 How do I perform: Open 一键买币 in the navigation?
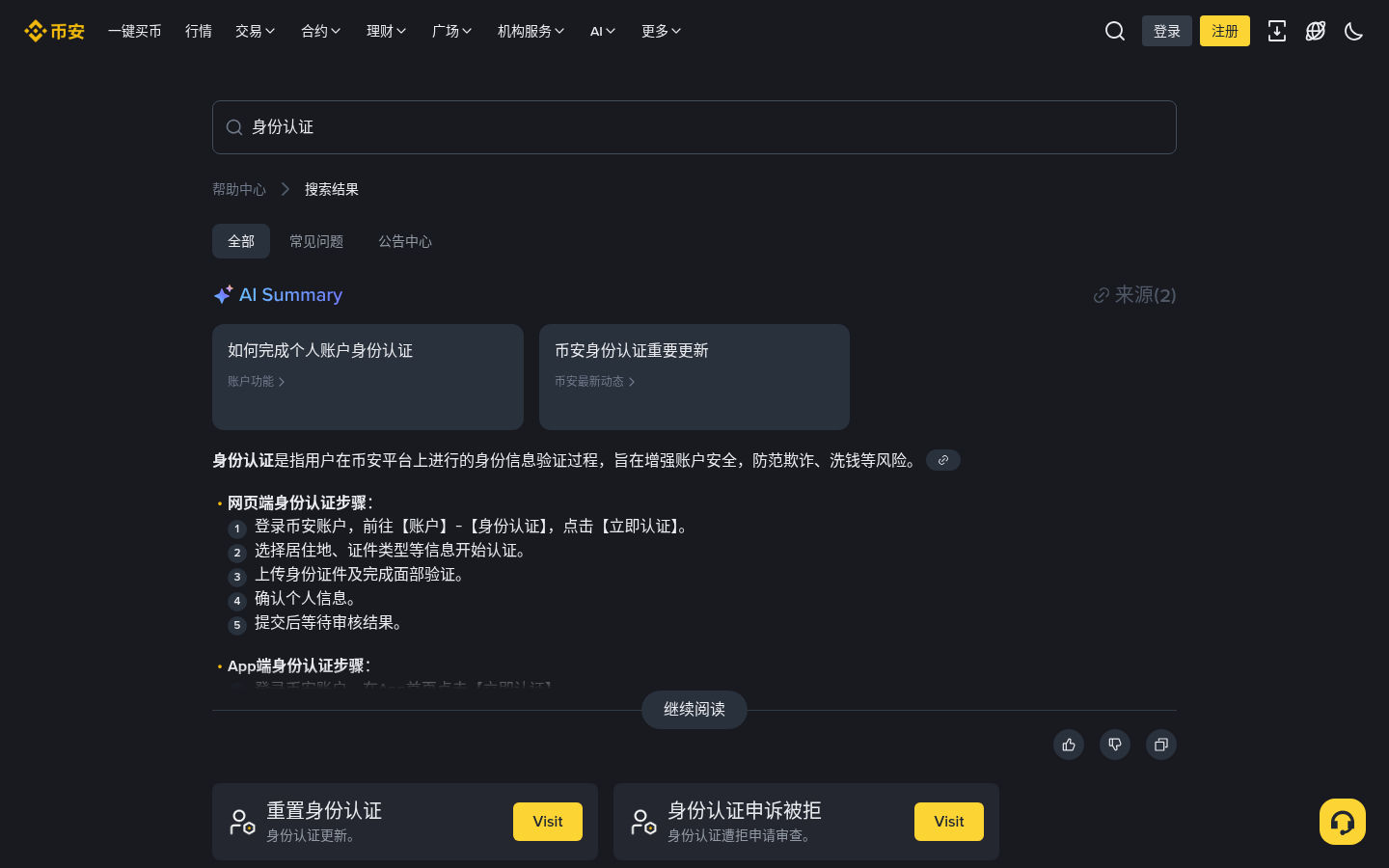pos(135,31)
